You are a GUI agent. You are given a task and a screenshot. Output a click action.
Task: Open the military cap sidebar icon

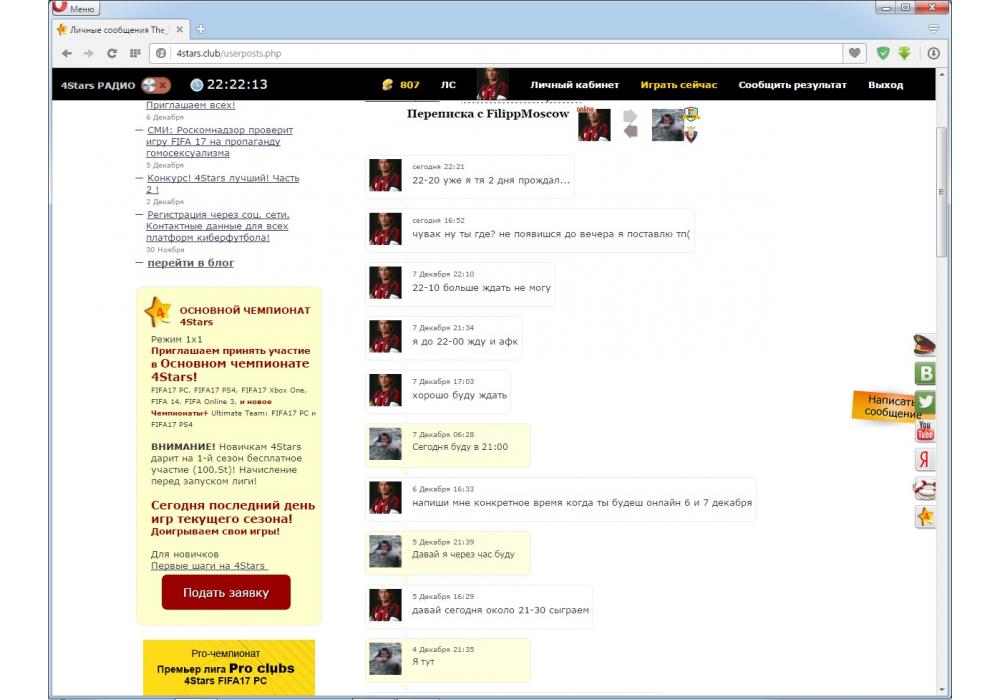tap(924, 344)
